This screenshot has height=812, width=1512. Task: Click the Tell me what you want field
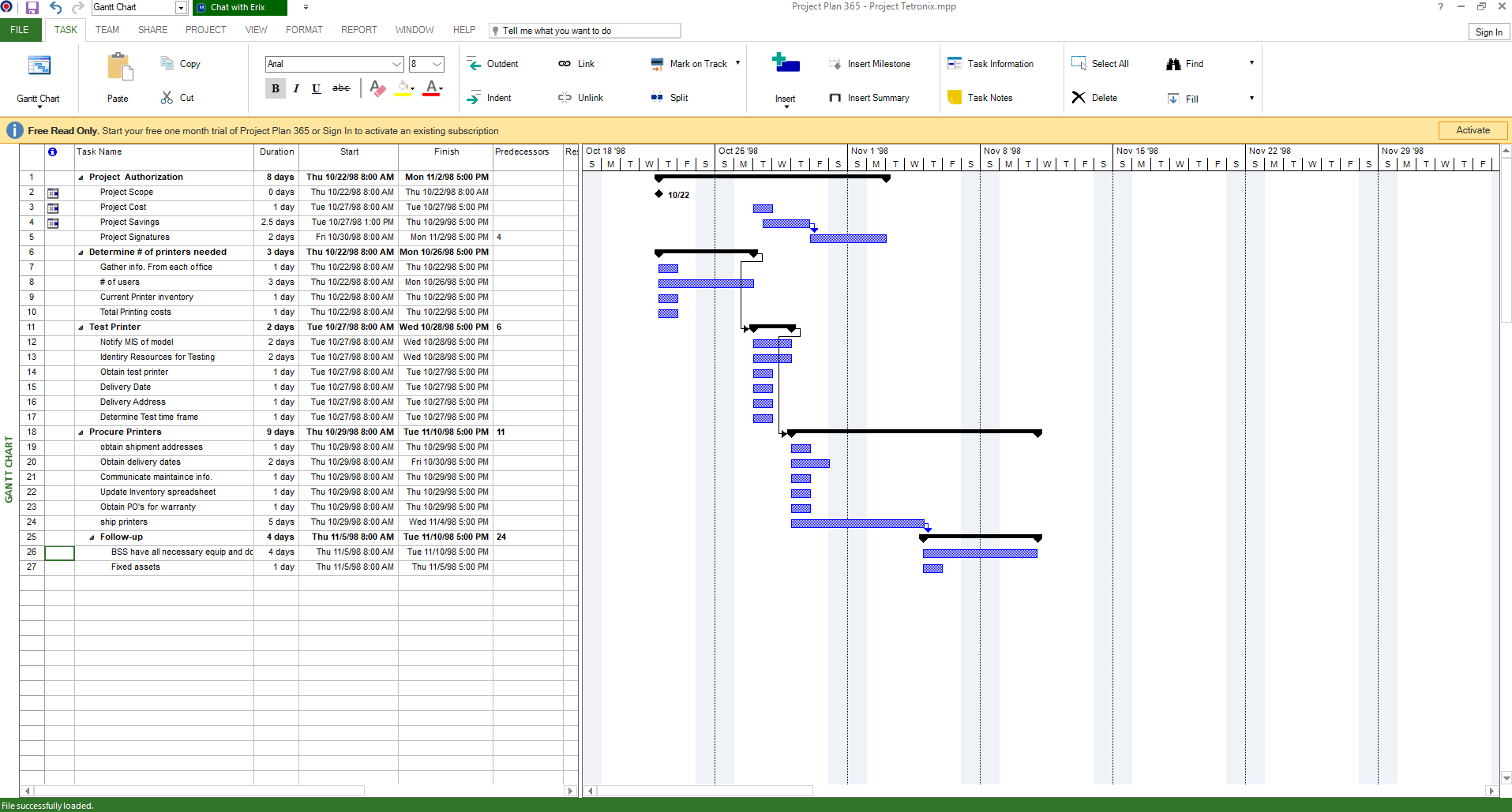pos(584,31)
